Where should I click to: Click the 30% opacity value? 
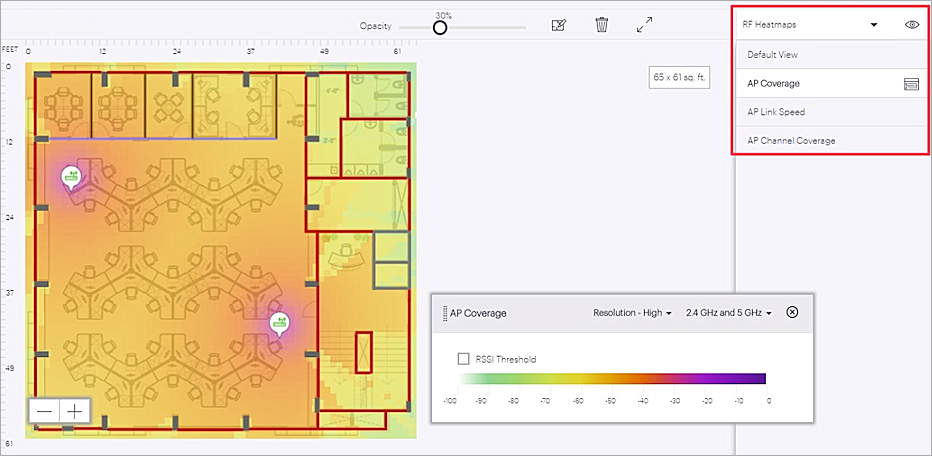443,15
